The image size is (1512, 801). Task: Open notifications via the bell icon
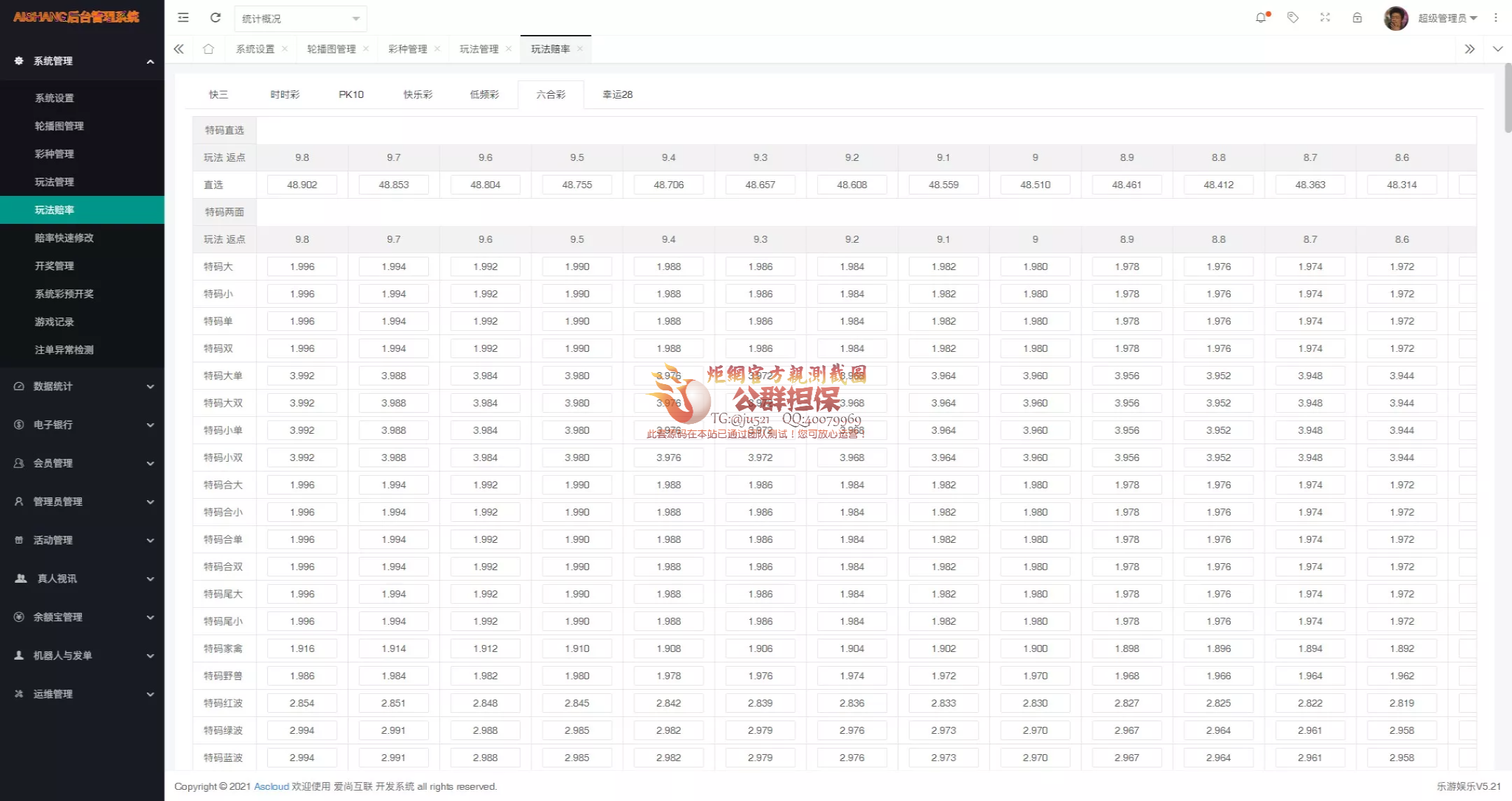1262,17
